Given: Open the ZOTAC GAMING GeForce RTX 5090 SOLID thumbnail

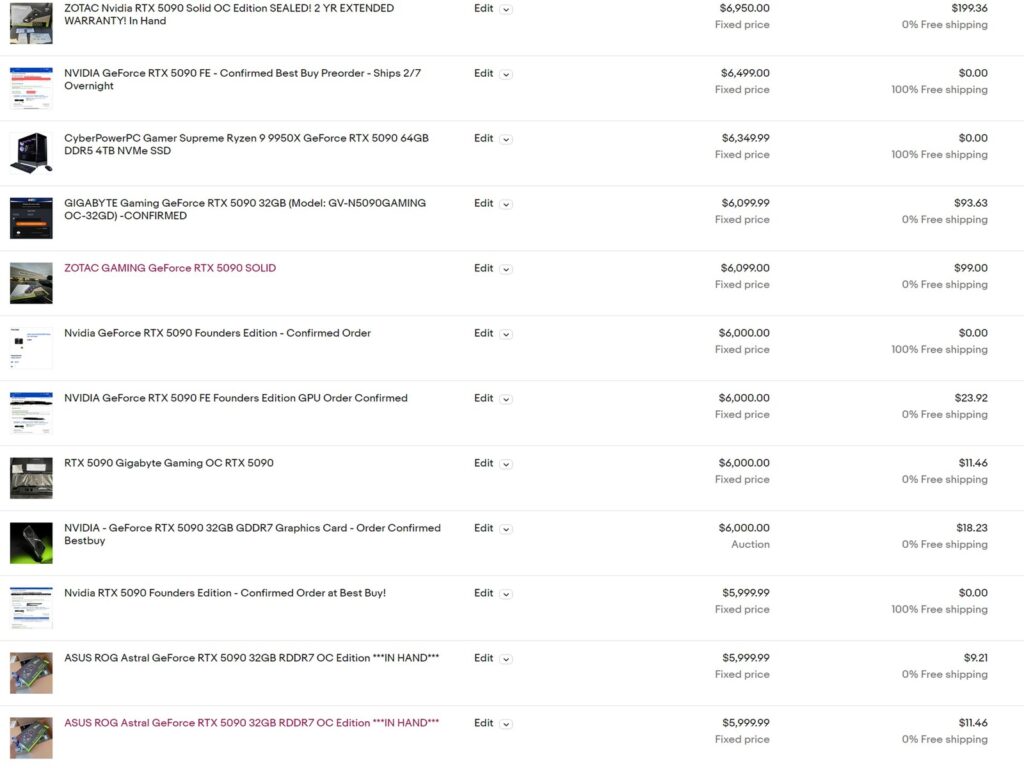Looking at the screenshot, I should click(x=30, y=283).
